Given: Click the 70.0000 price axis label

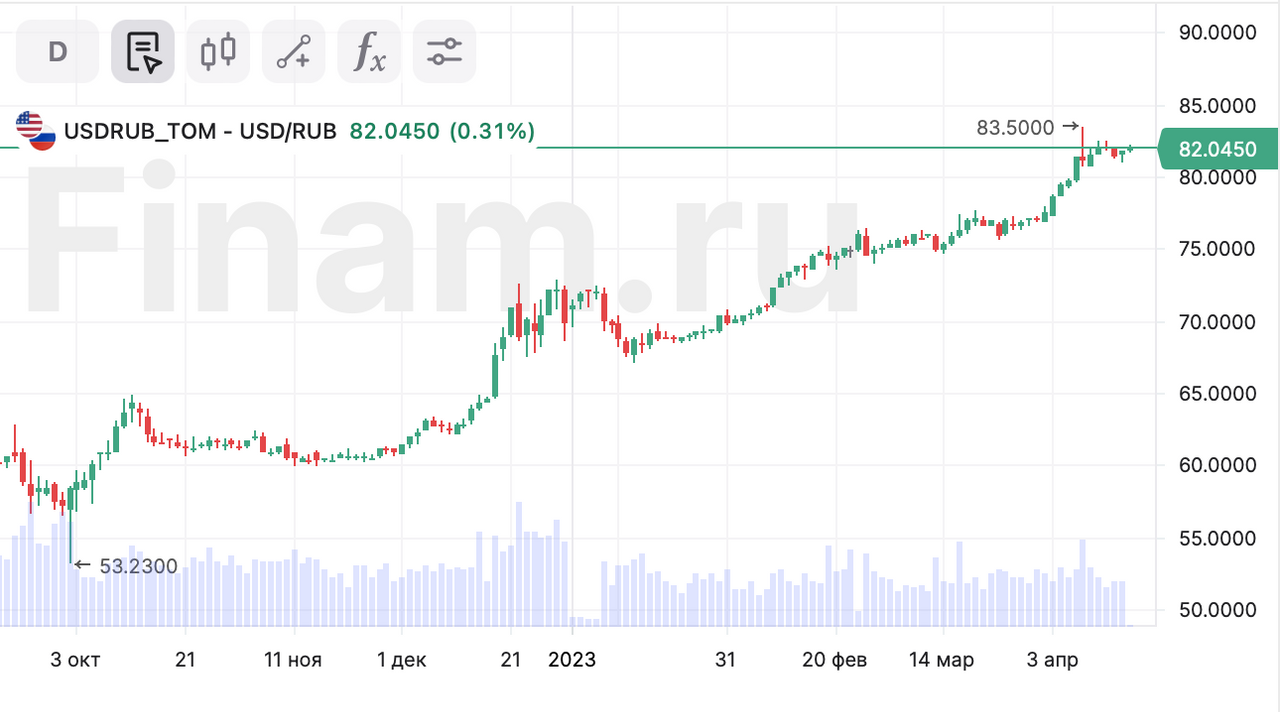Looking at the screenshot, I should [x=1217, y=322].
